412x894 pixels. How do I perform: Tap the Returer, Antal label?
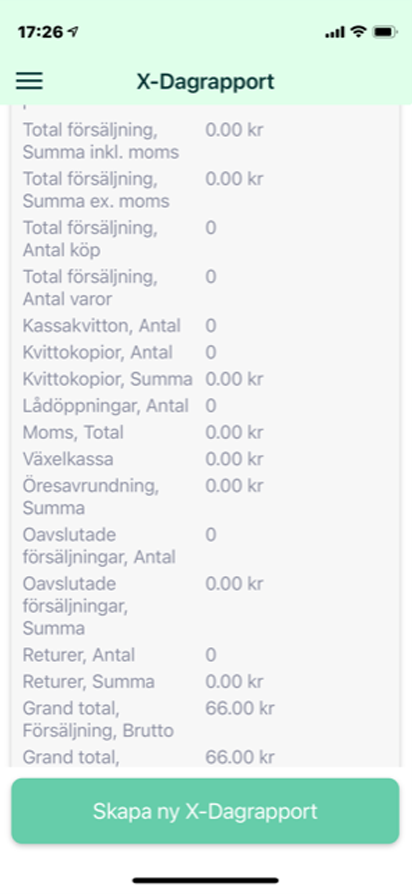pyautogui.click(x=79, y=655)
